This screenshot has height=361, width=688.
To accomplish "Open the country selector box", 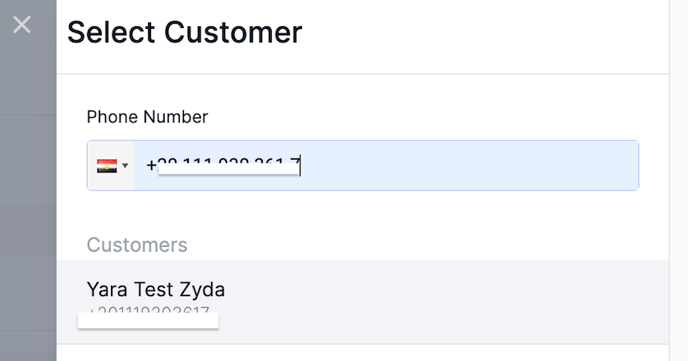I will pyautogui.click(x=111, y=165).
